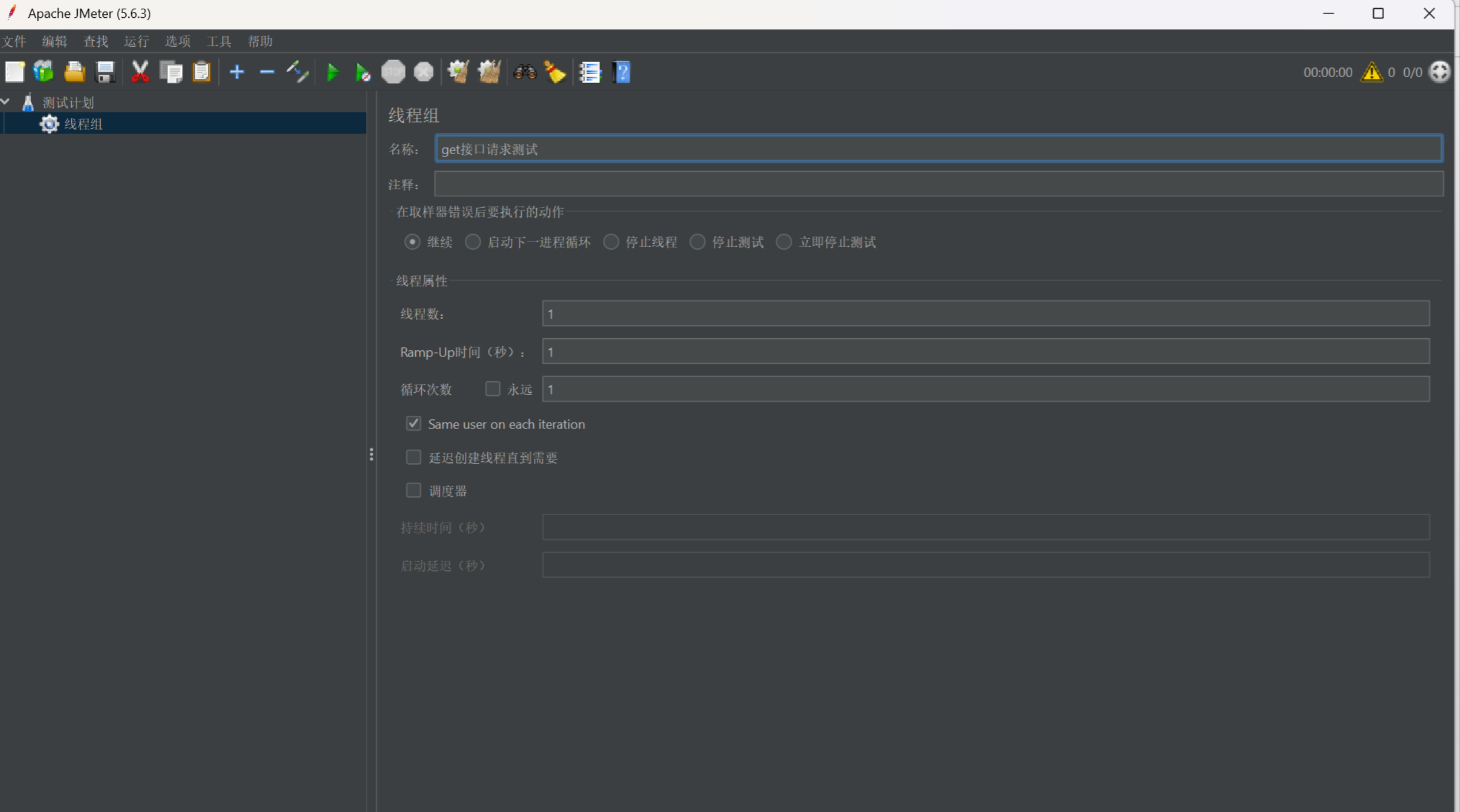
Task: Enable the 调度器 scheduler checkbox
Action: click(x=414, y=491)
